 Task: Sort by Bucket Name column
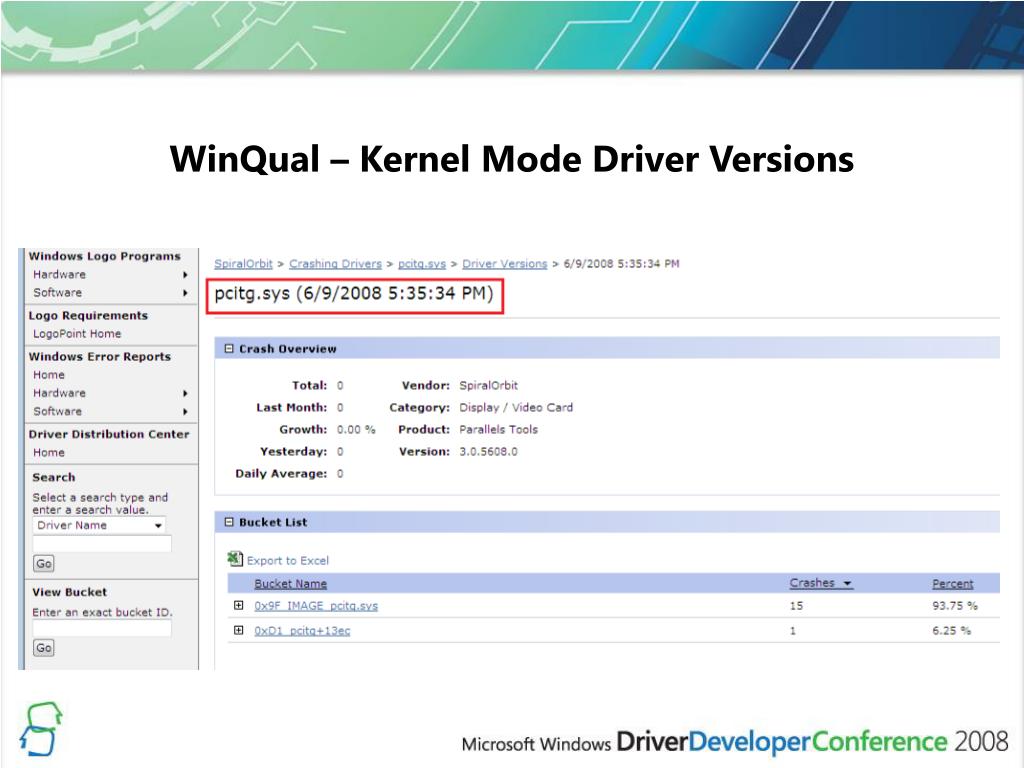(x=291, y=584)
